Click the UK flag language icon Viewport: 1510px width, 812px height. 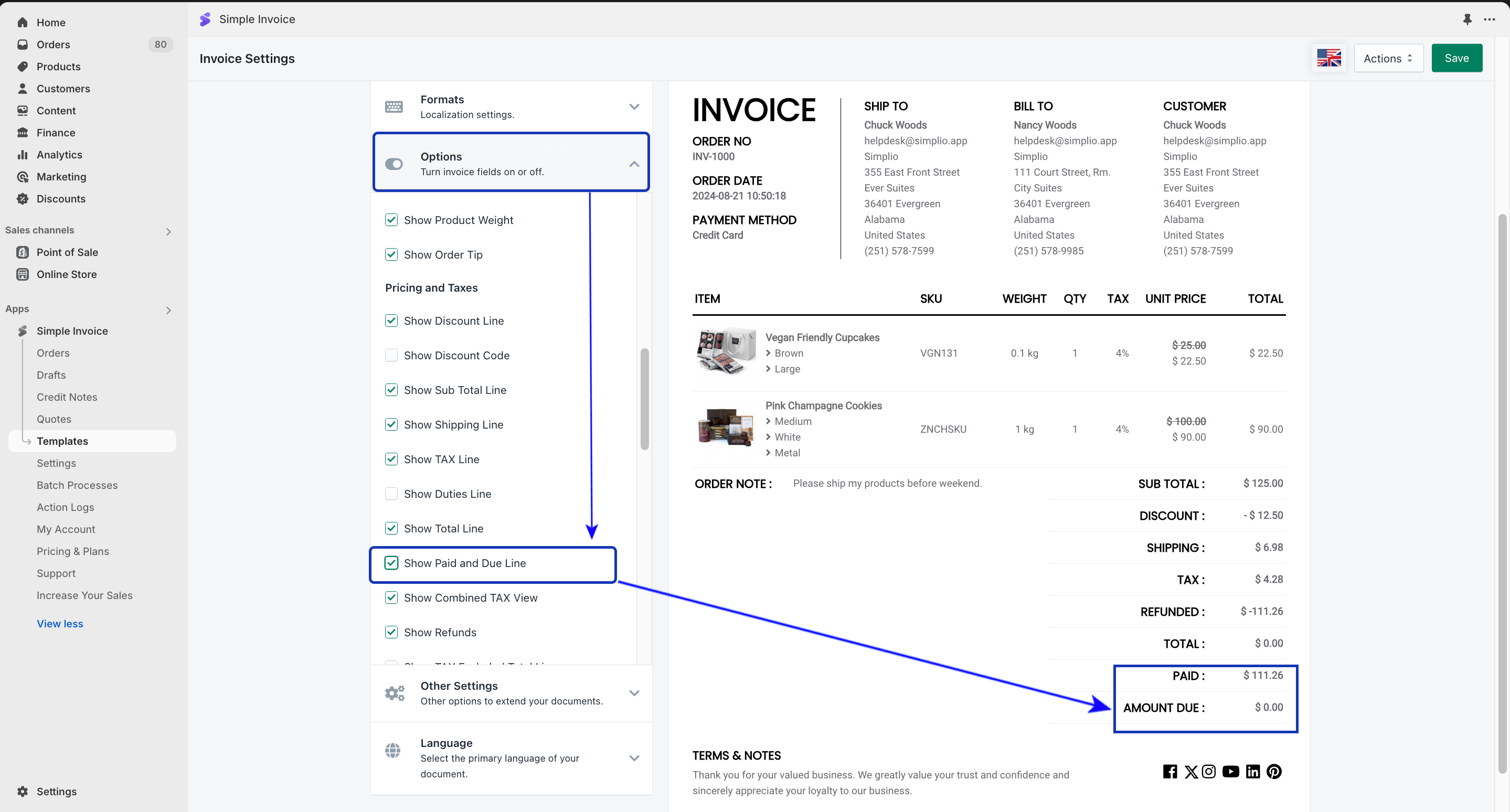point(1328,58)
